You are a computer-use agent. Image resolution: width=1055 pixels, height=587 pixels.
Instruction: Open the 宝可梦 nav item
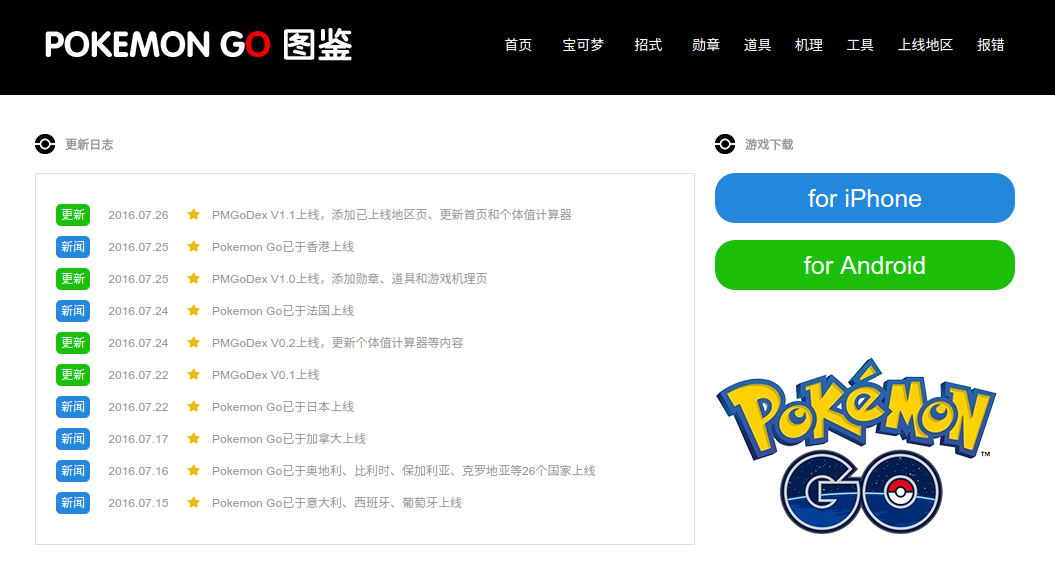coord(583,45)
